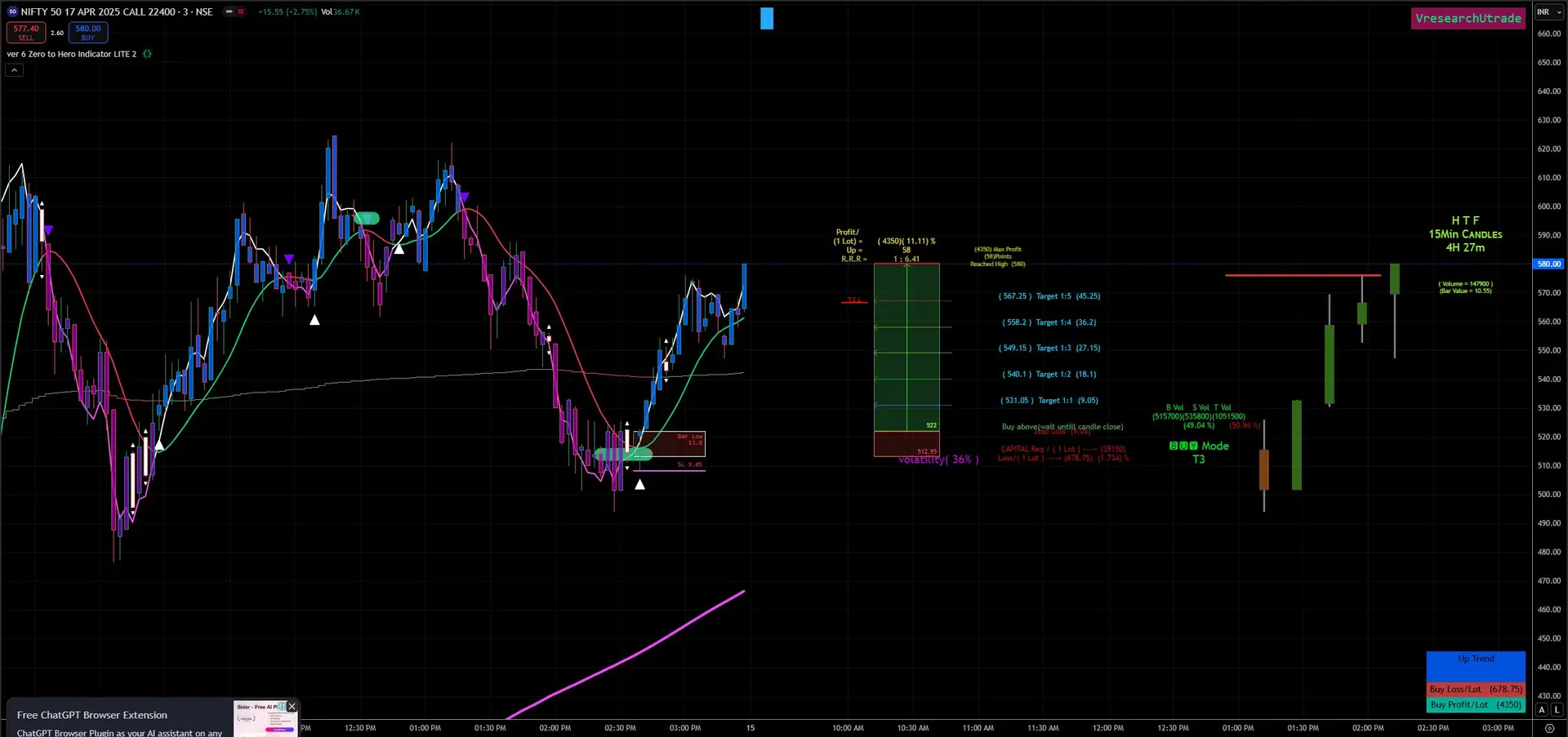Viewport: 1568px width, 737px height.
Task: Click the blue 580.00 current price label
Action: pyautogui.click(x=1548, y=264)
